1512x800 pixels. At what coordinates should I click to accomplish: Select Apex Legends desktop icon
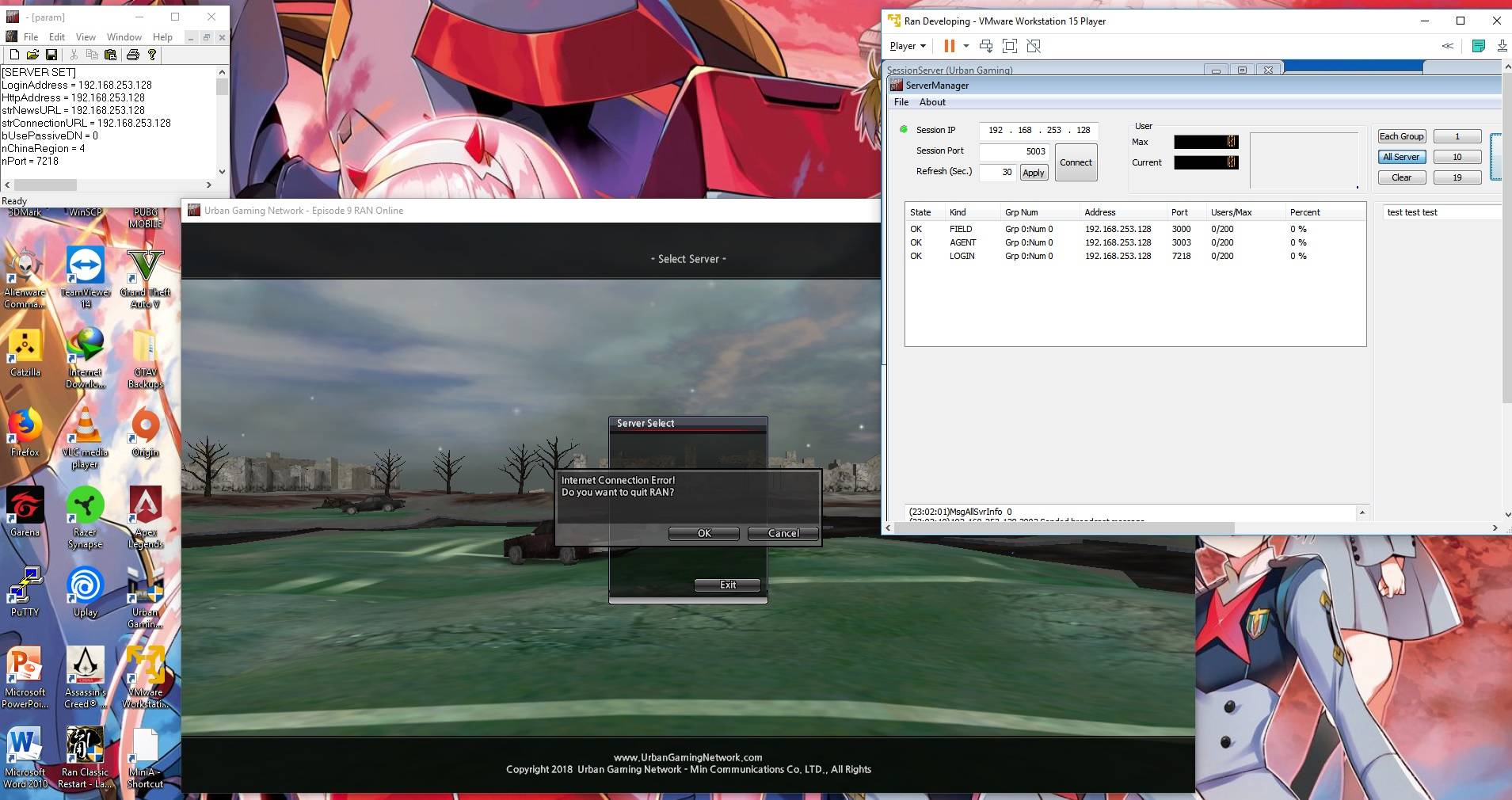146,517
